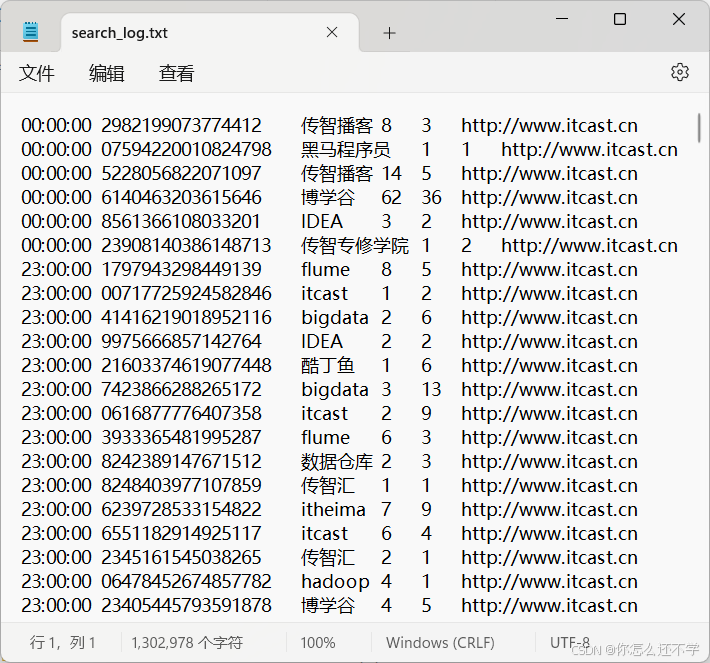Click user ID 1797943298449139
Viewport: 710px width, 663px height.
point(181,269)
